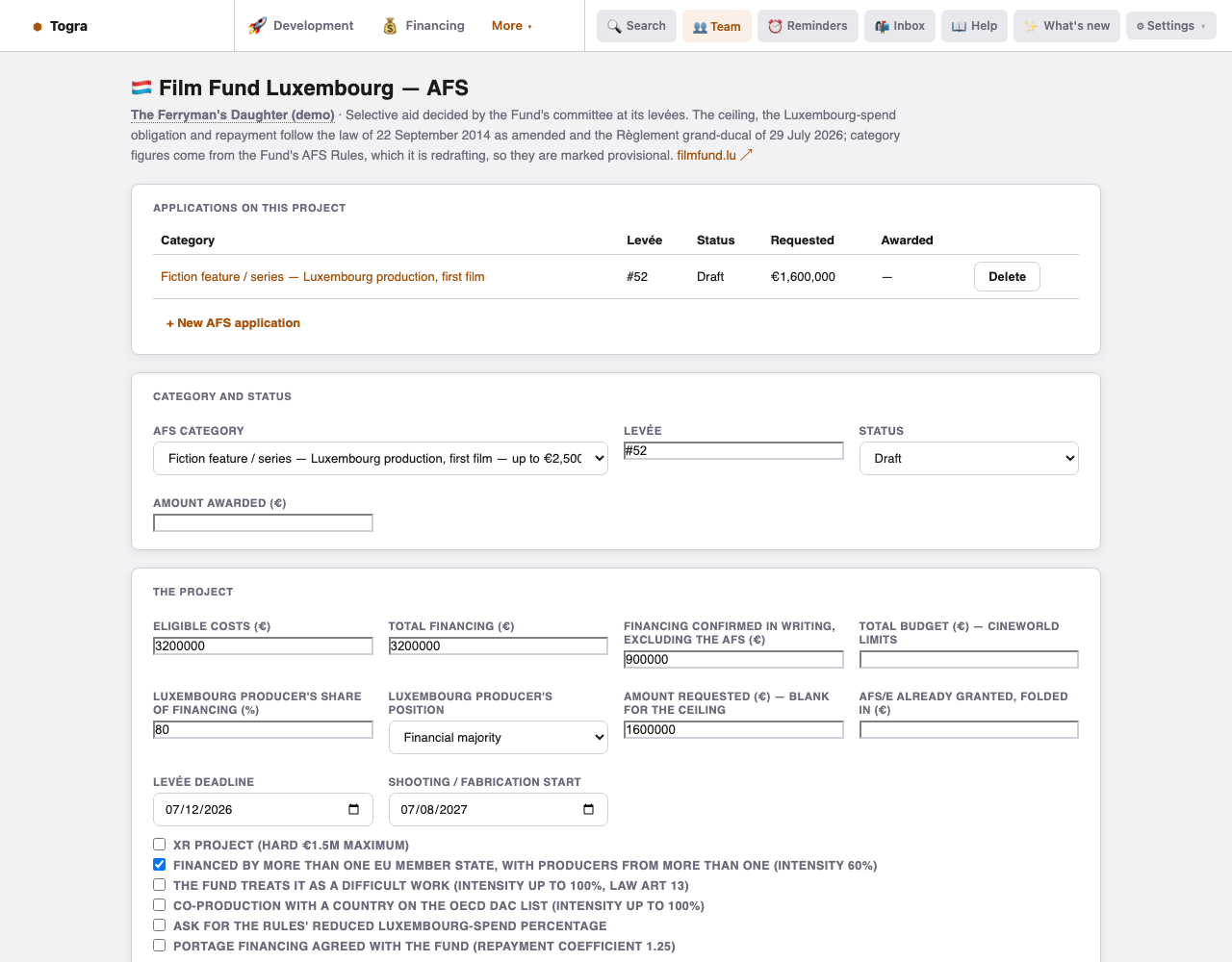The height and width of the screenshot is (962, 1232).
Task: Click the What's new sparkle icon
Action: (1031, 26)
